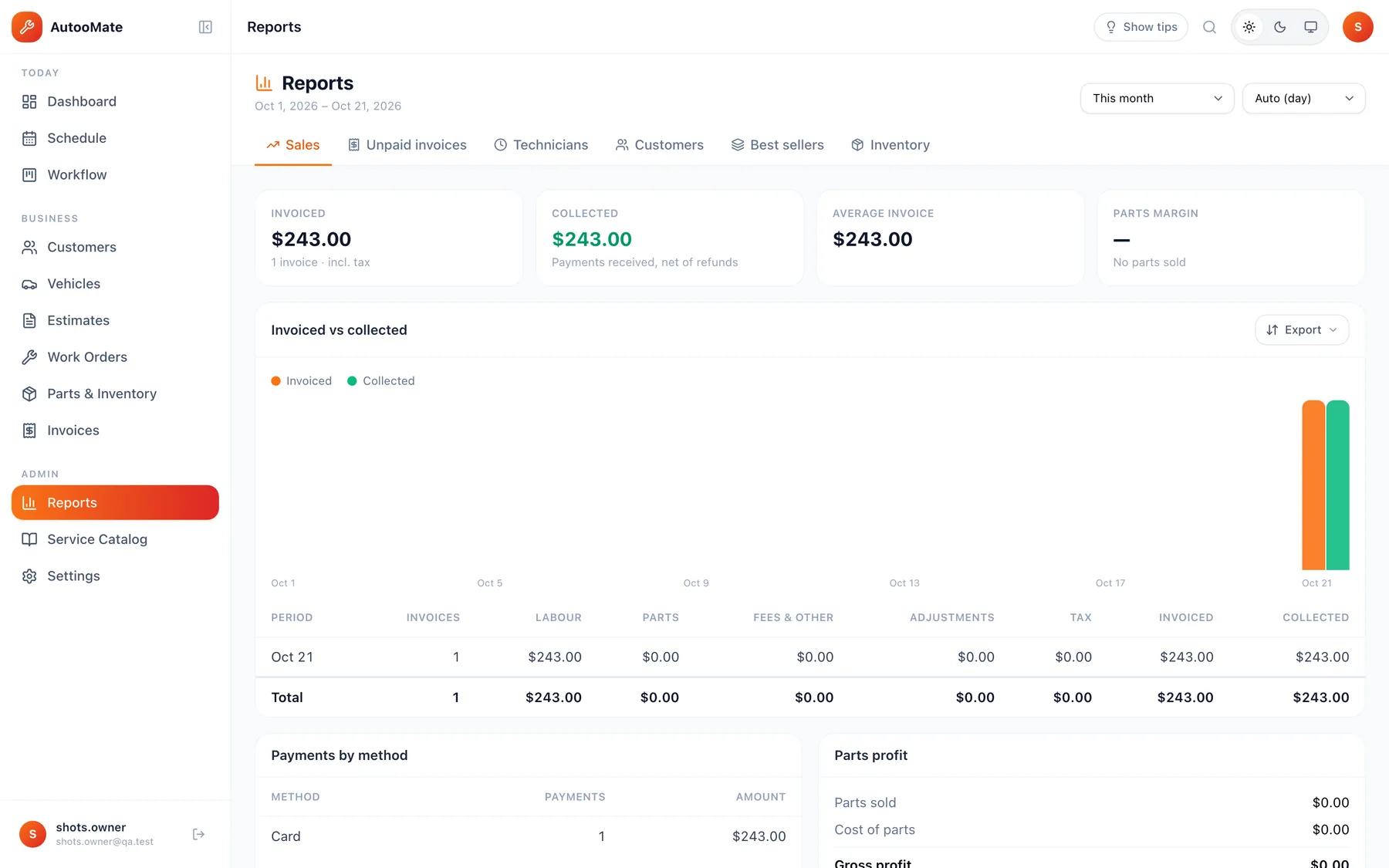Click the Estimates document icon in sidebar
1389x868 pixels.
(29, 321)
